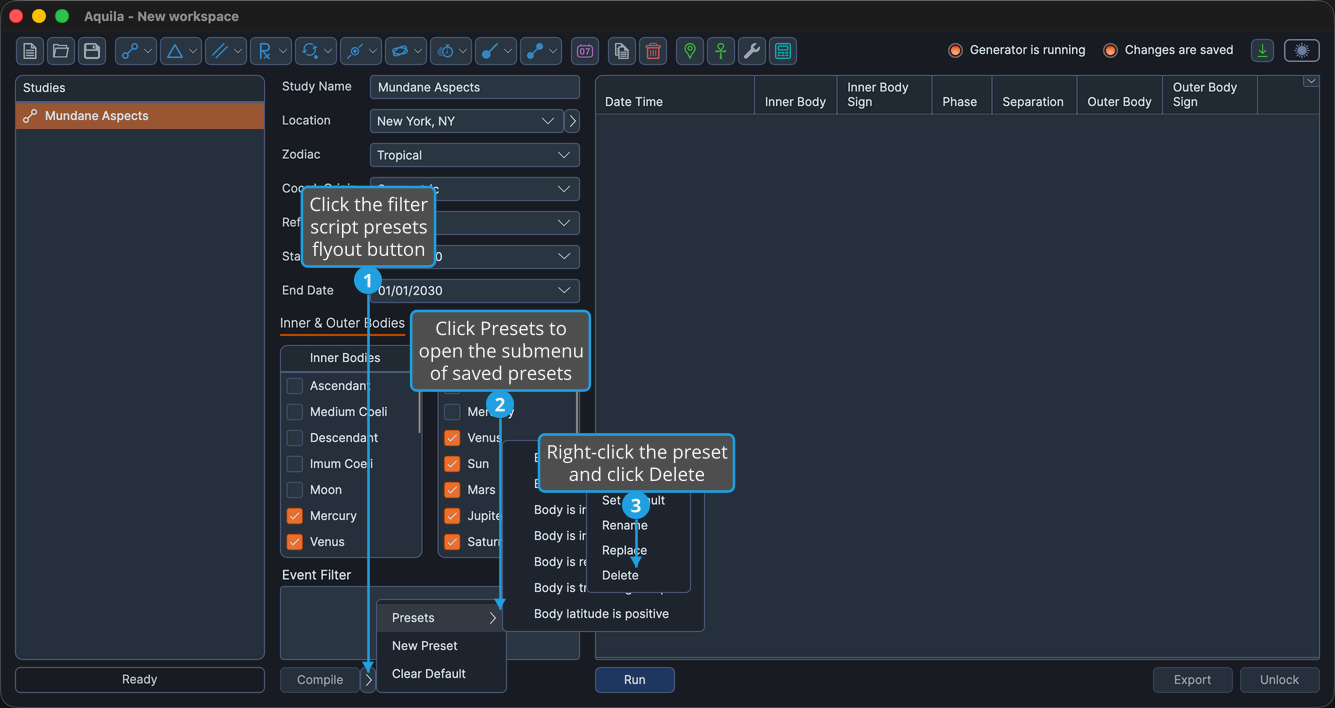
Task: Click Delete in the context menu
Action: point(620,575)
